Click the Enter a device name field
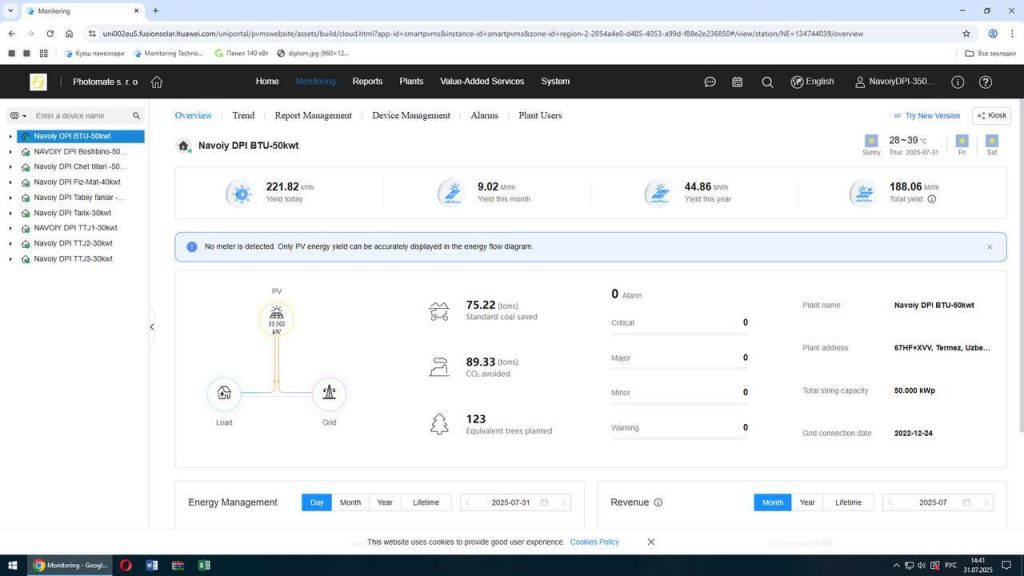1024x576 pixels. click(x=80, y=116)
